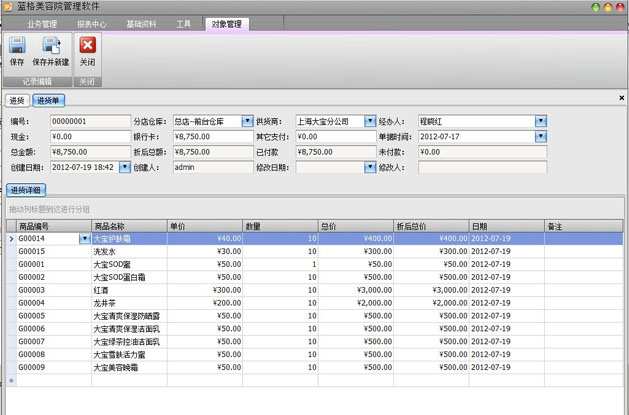The height and width of the screenshot is (415, 629).
Task: Open the 修改日期 date dropdown
Action: 370,167
